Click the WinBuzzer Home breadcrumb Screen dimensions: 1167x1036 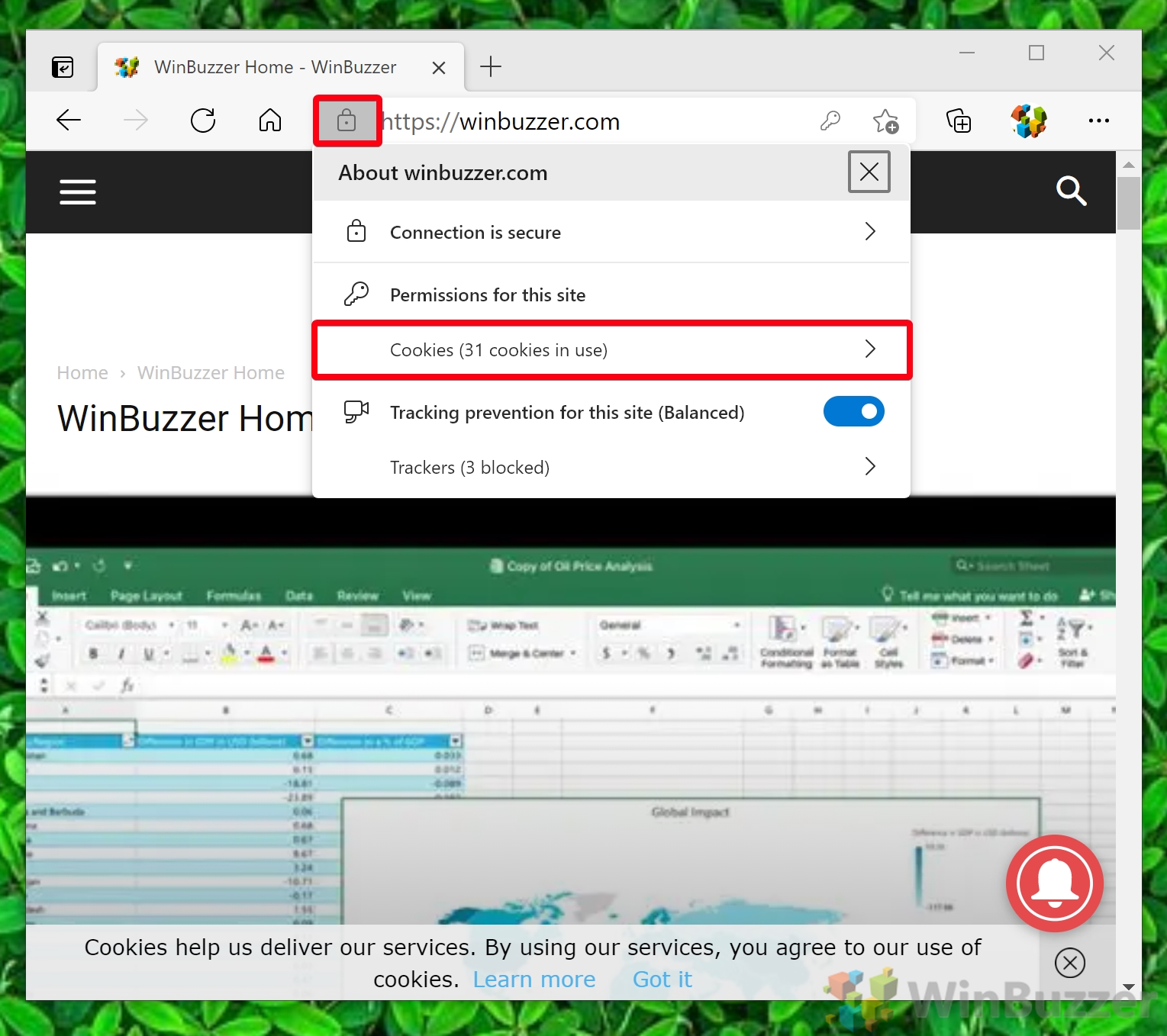[x=211, y=373]
